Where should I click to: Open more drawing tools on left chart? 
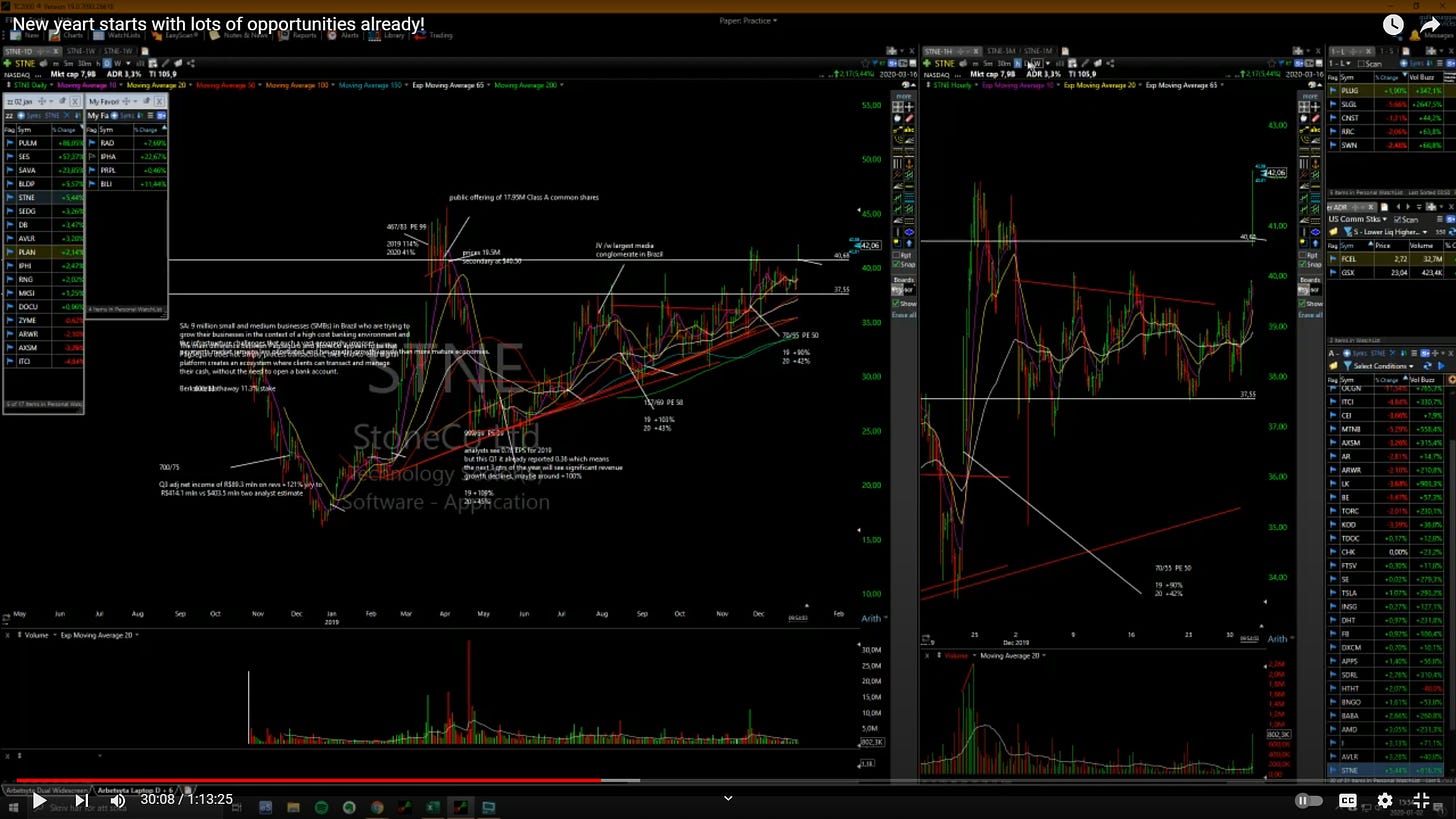(903, 97)
